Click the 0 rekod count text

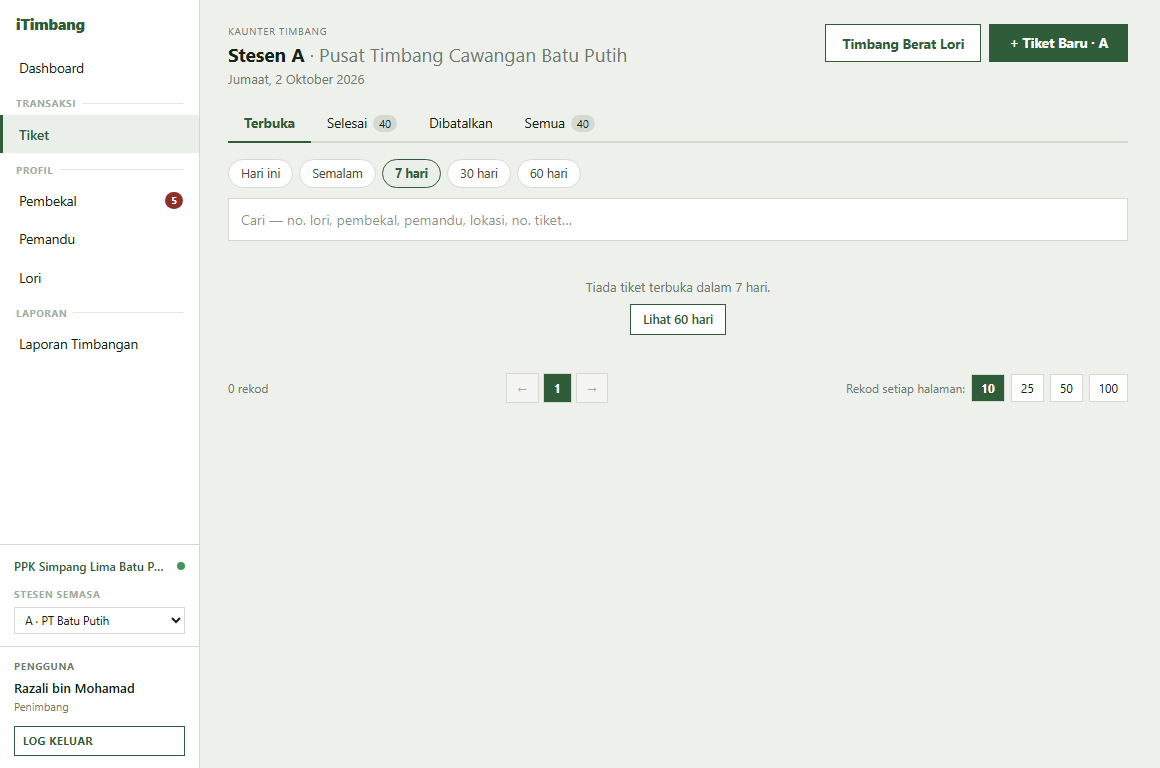(248, 389)
